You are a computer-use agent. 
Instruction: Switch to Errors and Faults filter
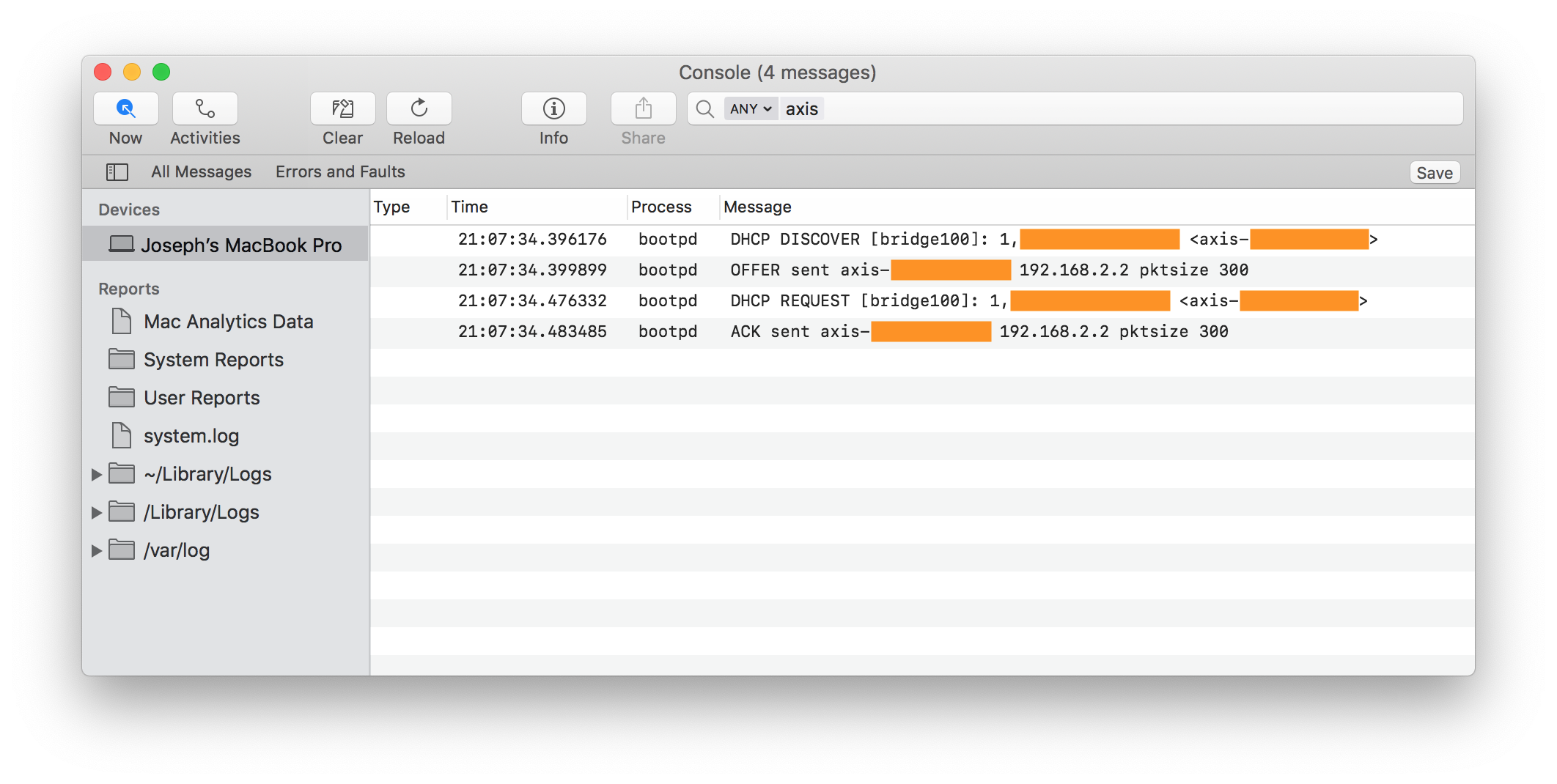click(340, 172)
